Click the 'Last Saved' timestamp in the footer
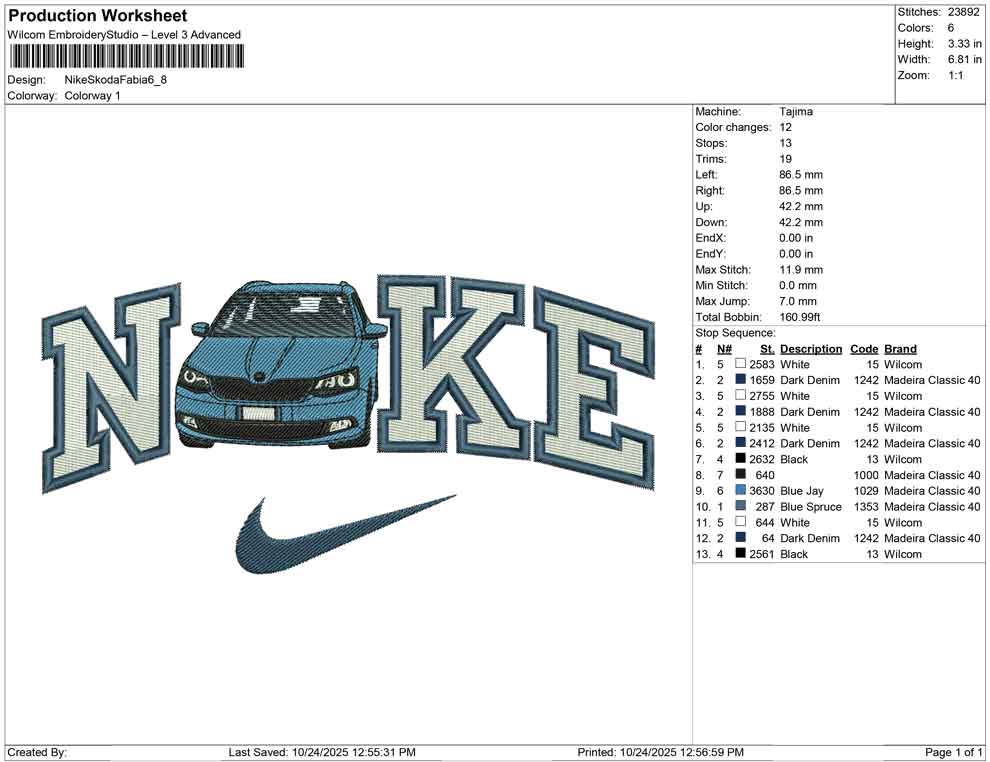 point(322,752)
